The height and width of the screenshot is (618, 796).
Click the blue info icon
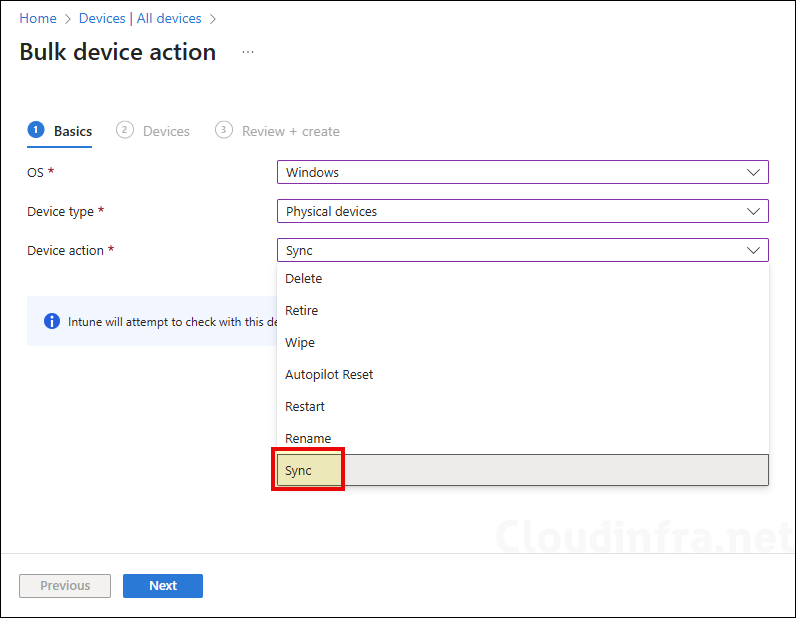point(52,321)
